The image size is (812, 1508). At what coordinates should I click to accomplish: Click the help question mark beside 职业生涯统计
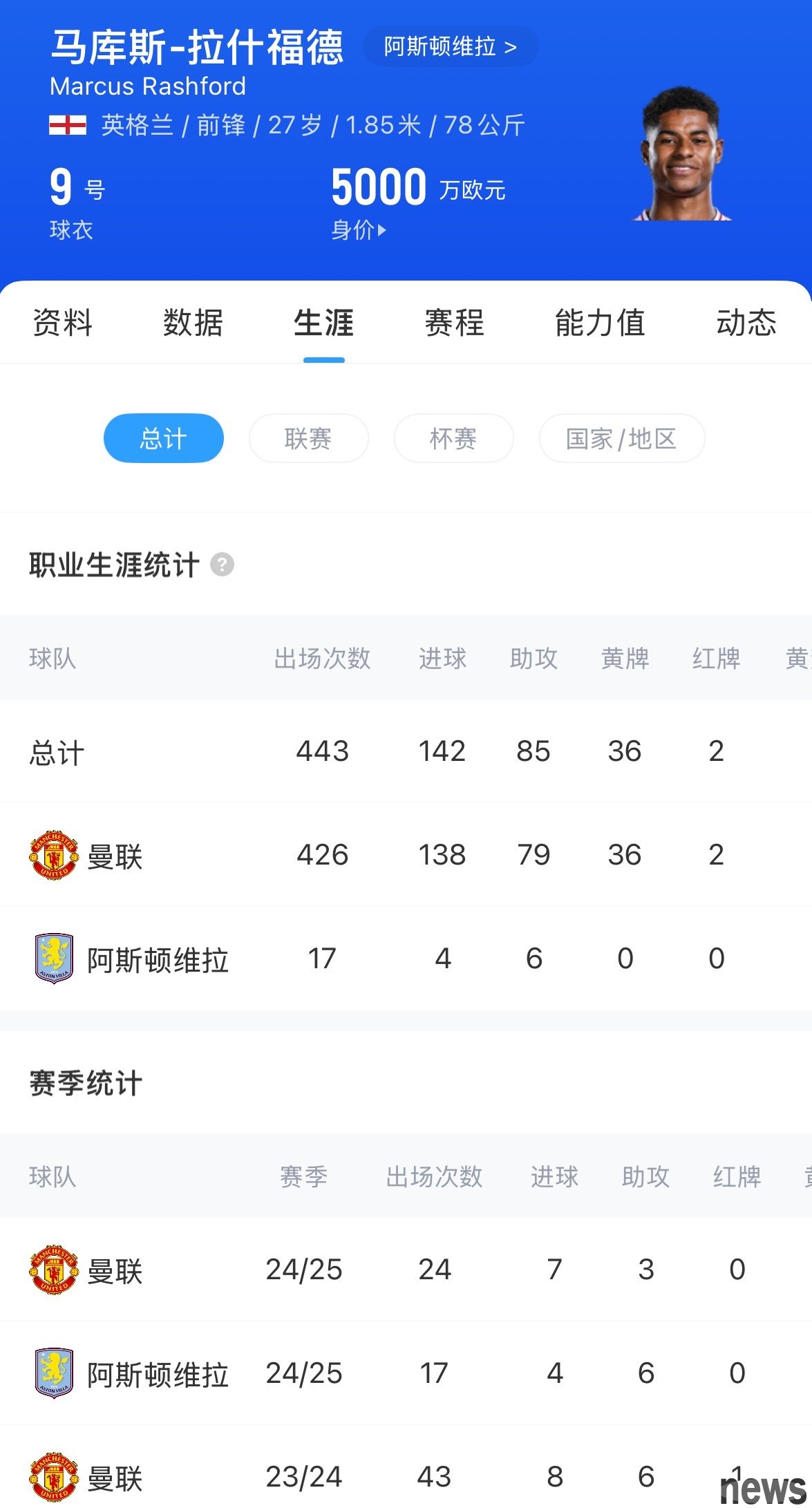[x=222, y=565]
